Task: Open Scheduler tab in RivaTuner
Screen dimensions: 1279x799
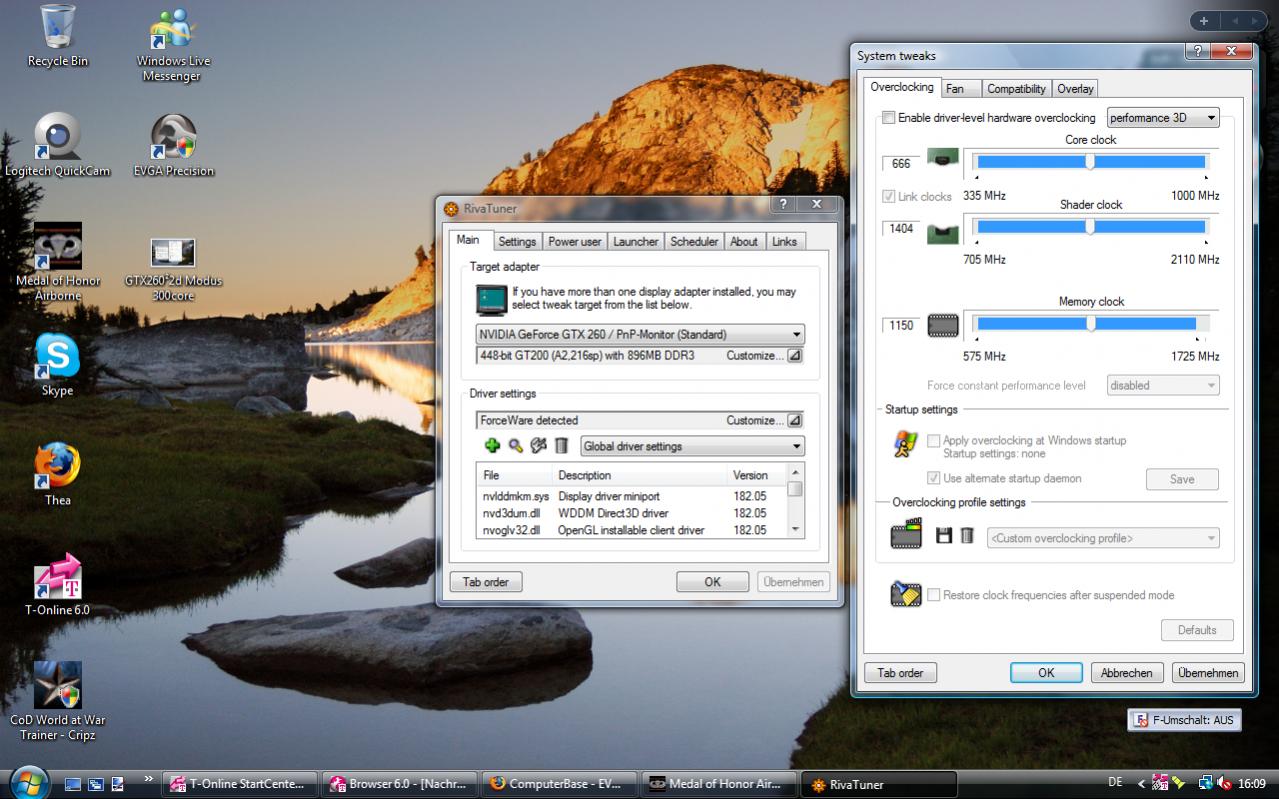Action: point(694,241)
